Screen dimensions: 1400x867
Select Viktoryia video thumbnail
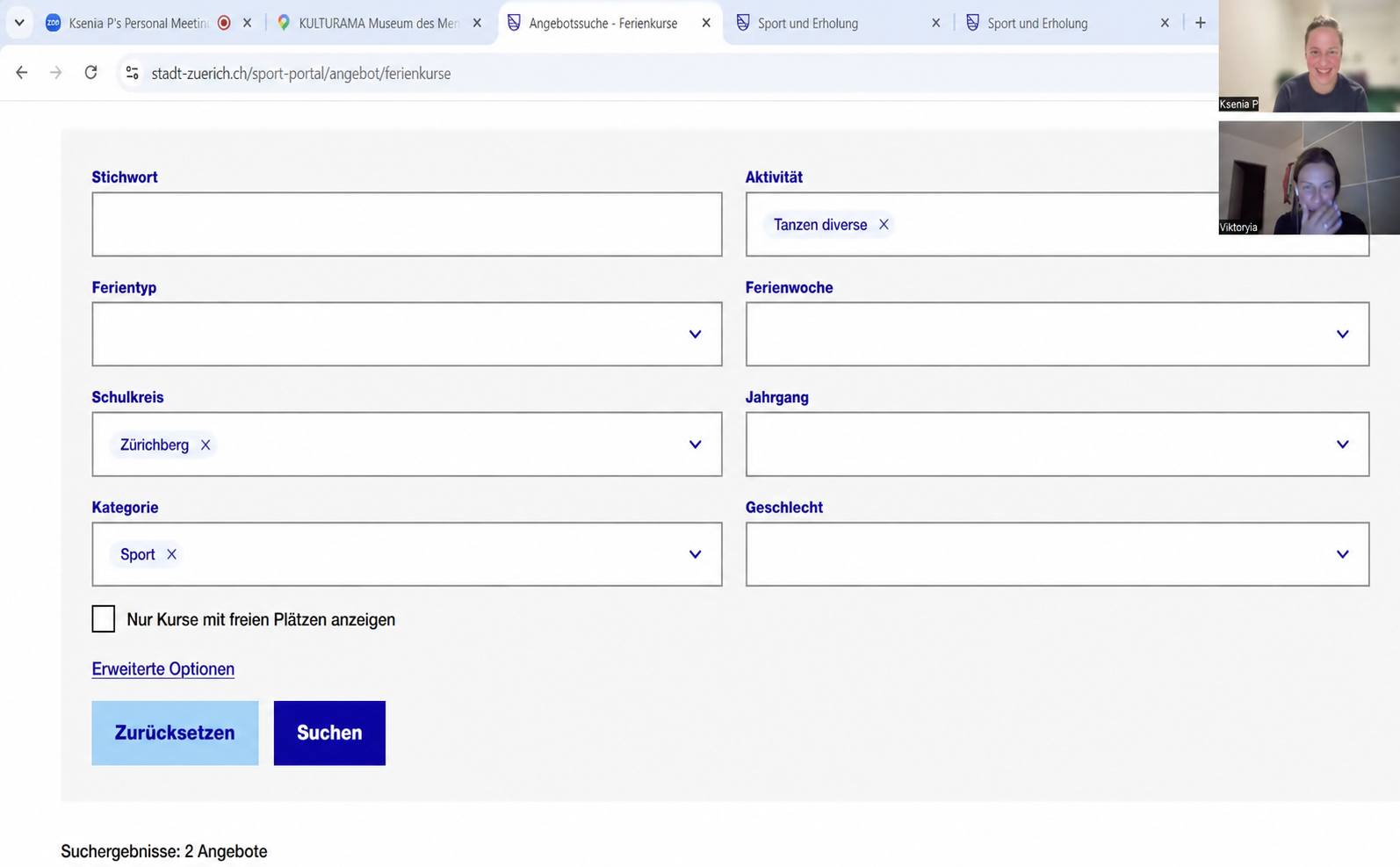[x=1309, y=178]
